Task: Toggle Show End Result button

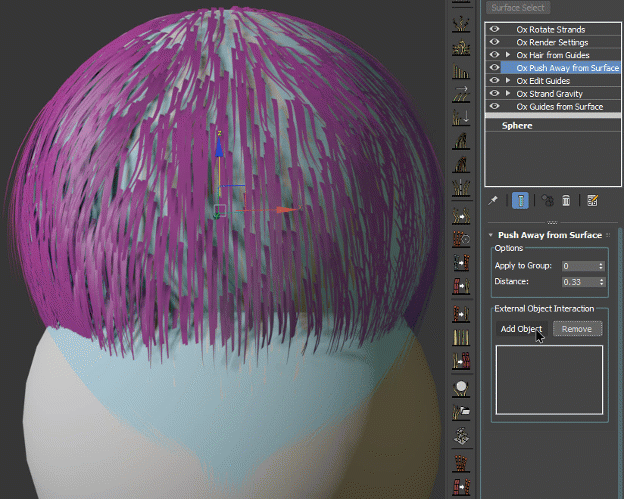Action: 521,201
